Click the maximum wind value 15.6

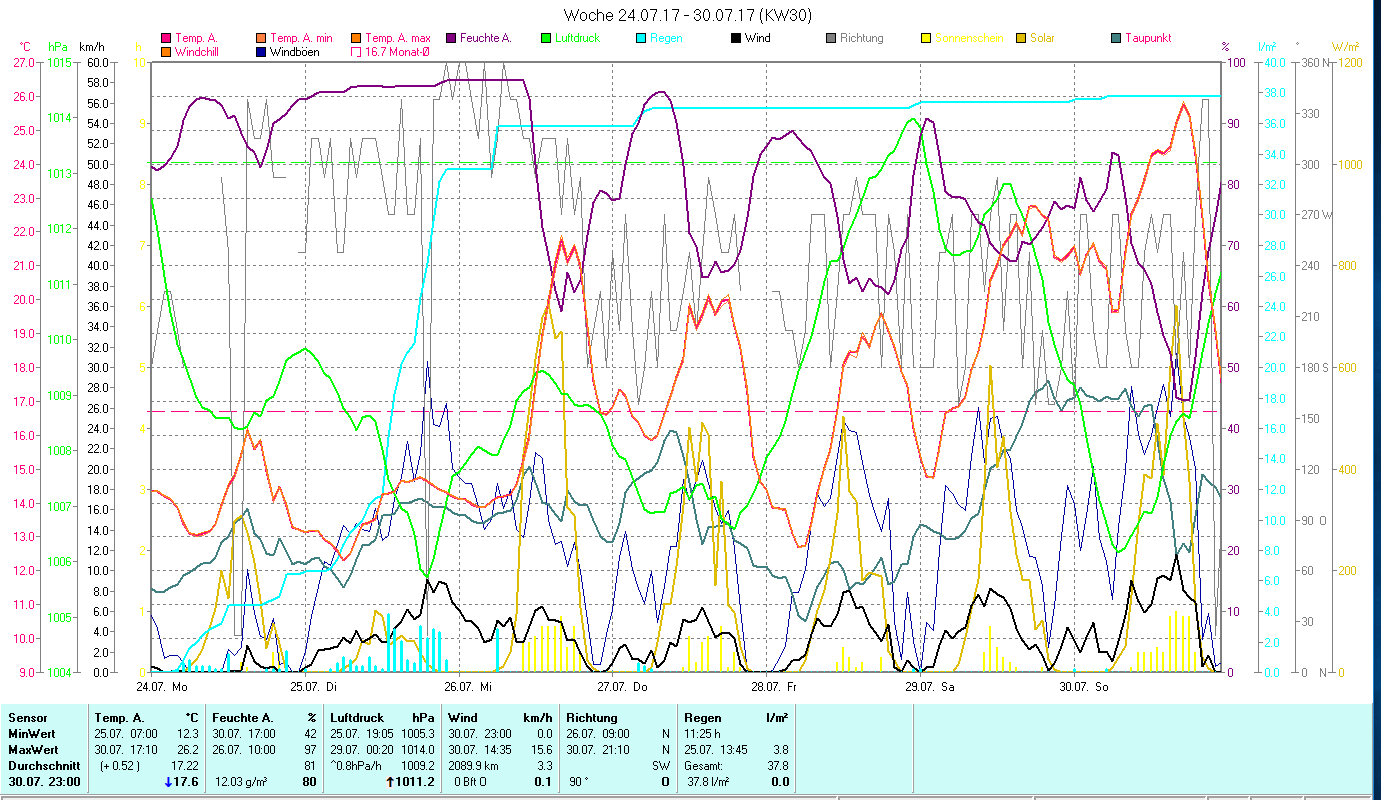542,749
